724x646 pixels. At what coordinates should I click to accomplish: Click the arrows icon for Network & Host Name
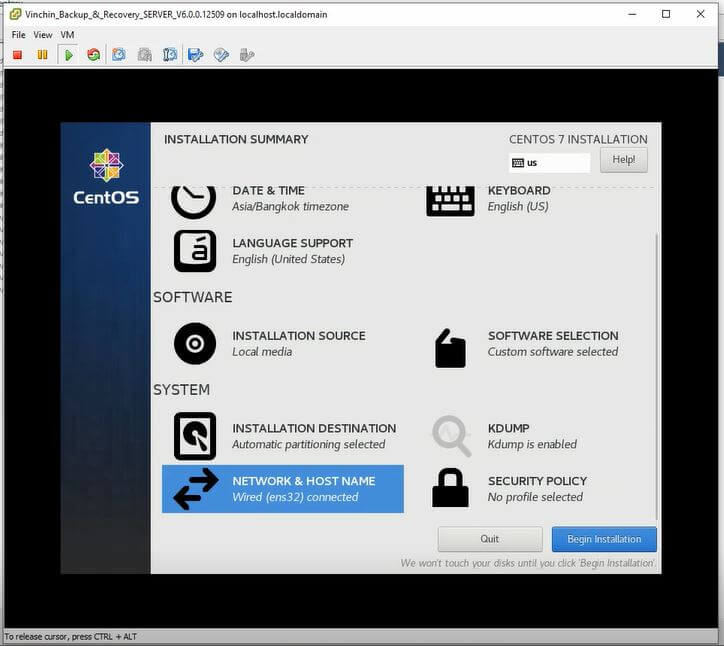196,489
